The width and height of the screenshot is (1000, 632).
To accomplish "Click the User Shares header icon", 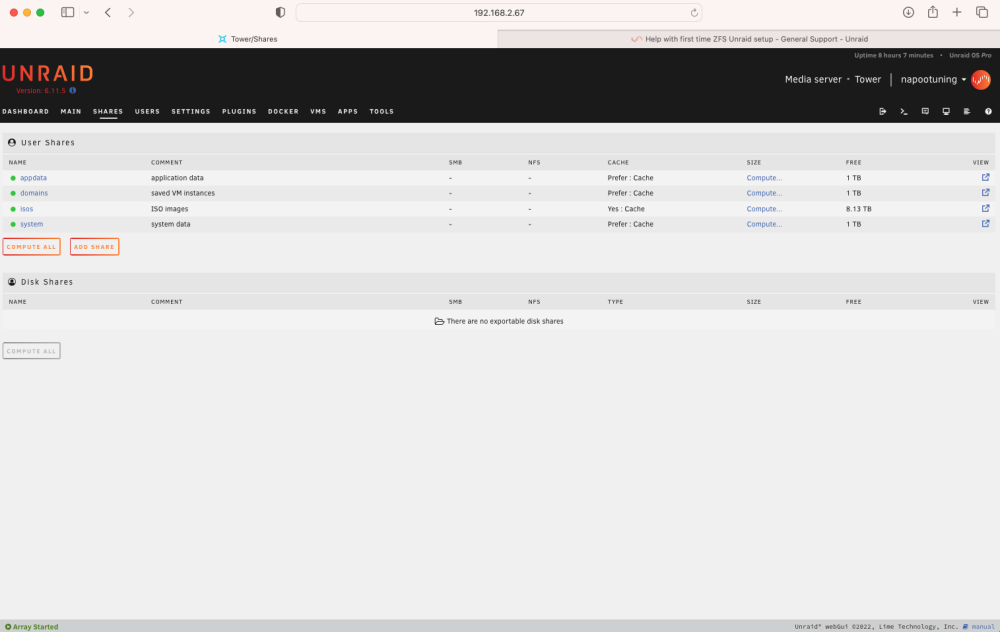I will pos(11,143).
